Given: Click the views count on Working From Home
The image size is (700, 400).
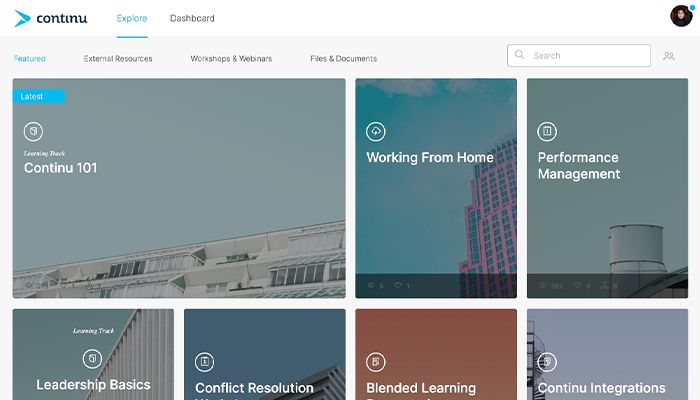Looking at the screenshot, I should pyautogui.click(x=376, y=285).
